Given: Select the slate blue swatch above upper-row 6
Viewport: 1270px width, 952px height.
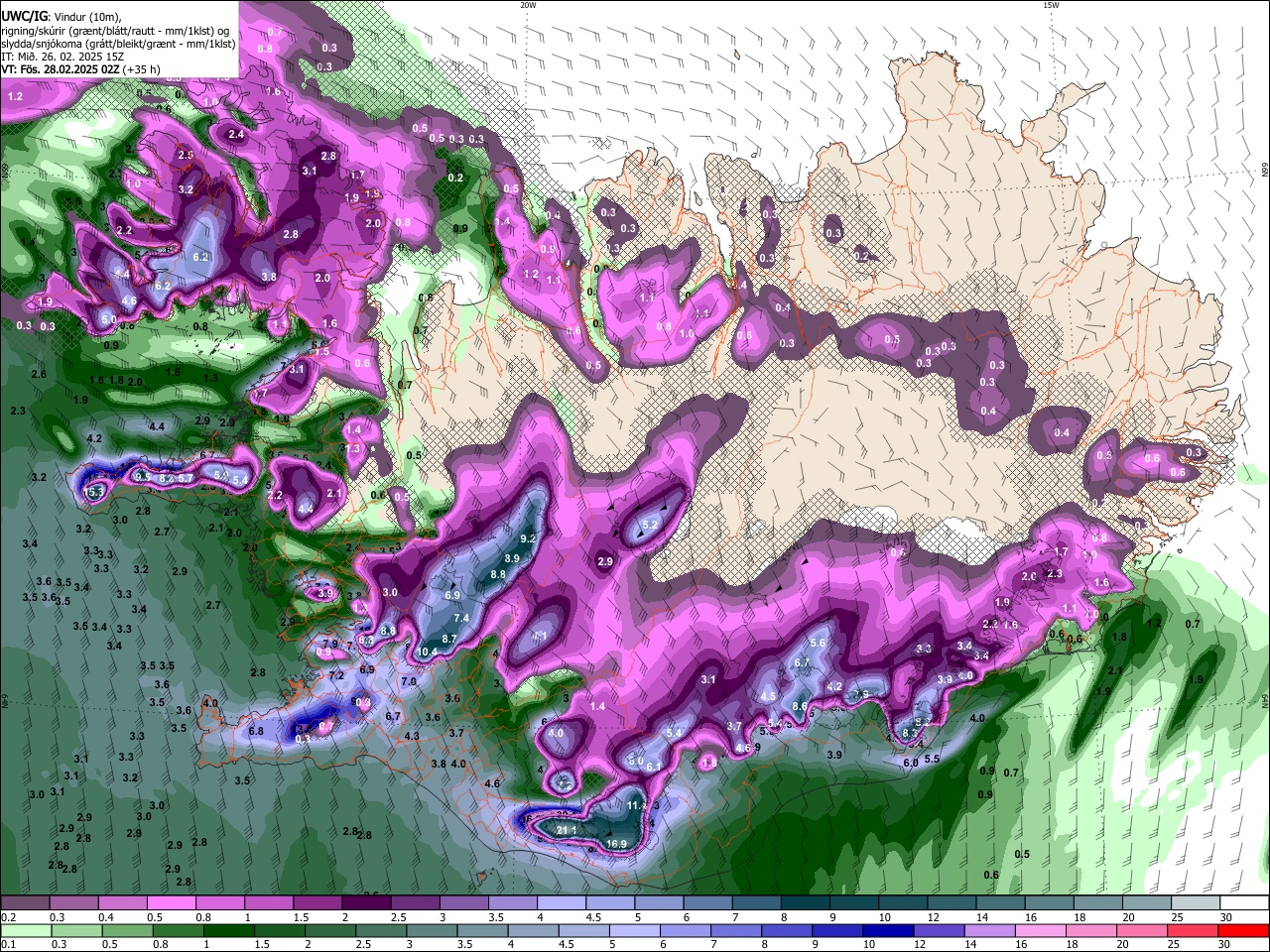Looking at the screenshot, I should tap(707, 903).
